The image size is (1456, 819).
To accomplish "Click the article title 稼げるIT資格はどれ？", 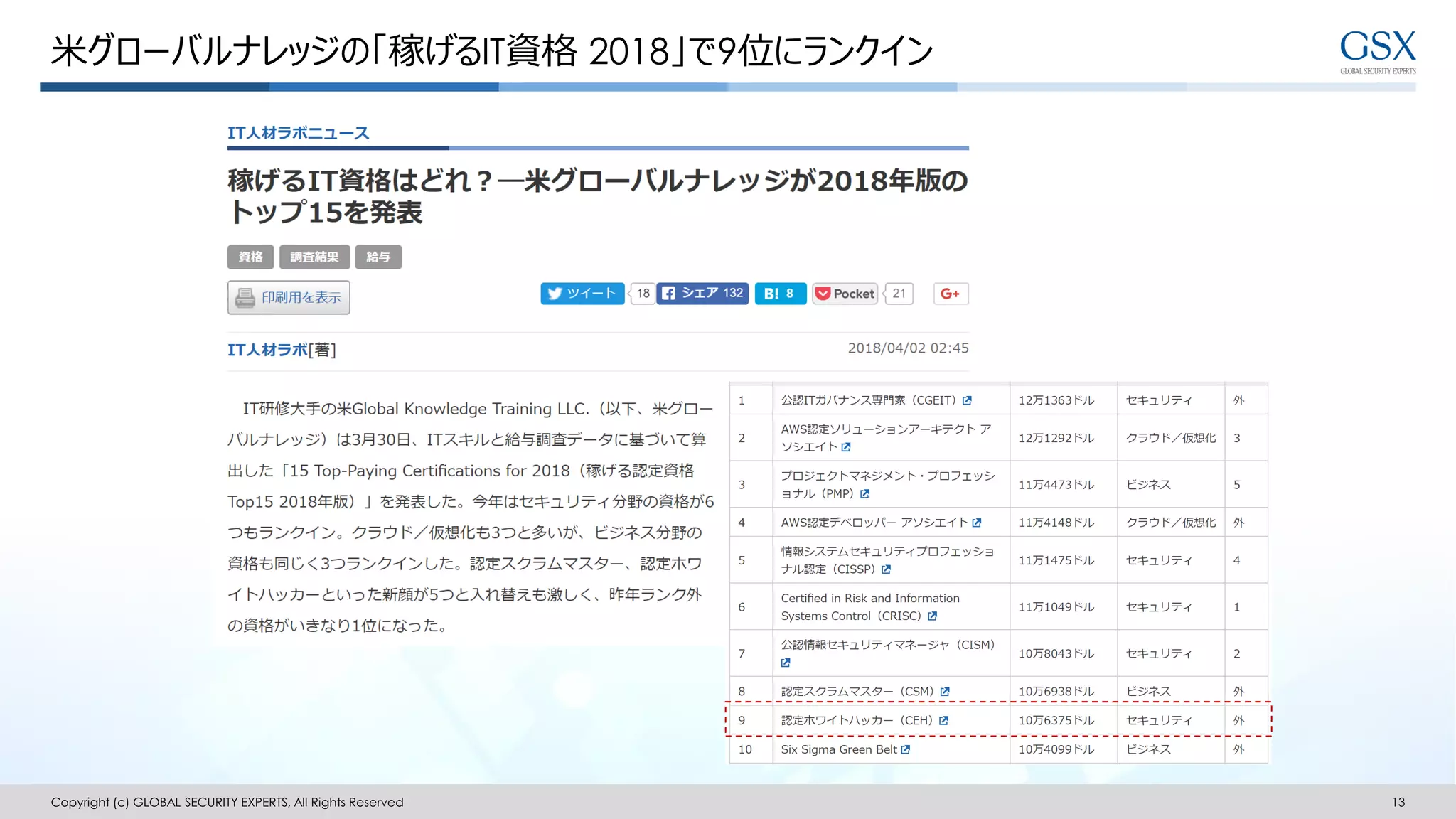I will point(598,196).
